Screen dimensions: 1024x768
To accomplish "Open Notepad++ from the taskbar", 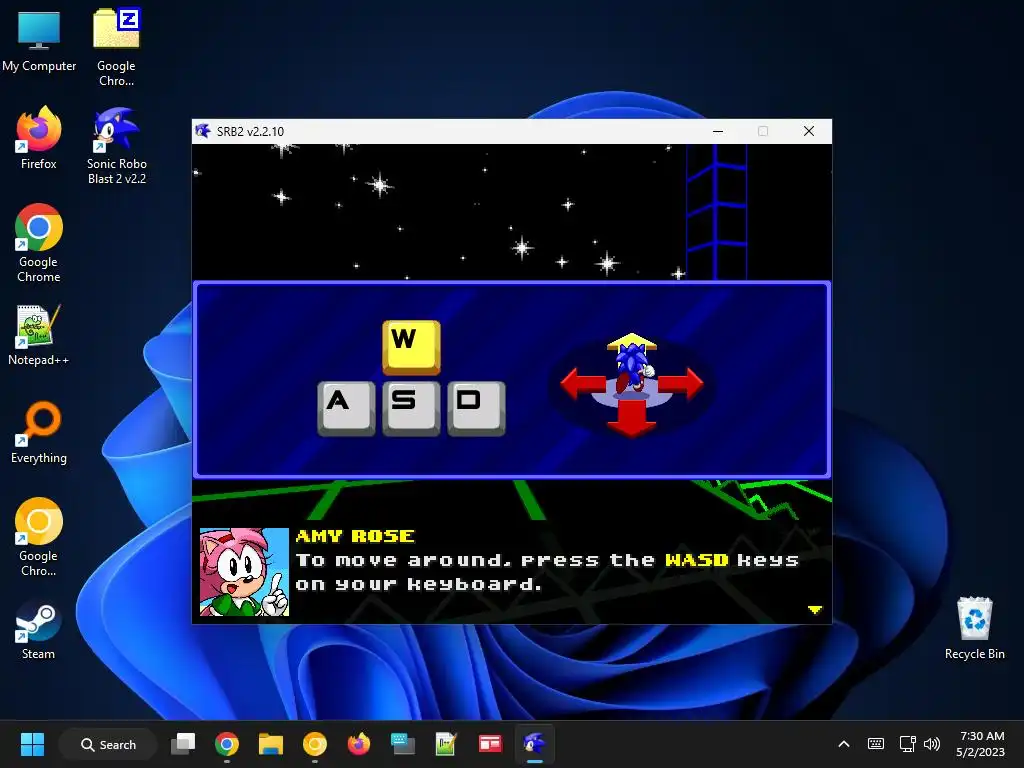I will point(446,744).
